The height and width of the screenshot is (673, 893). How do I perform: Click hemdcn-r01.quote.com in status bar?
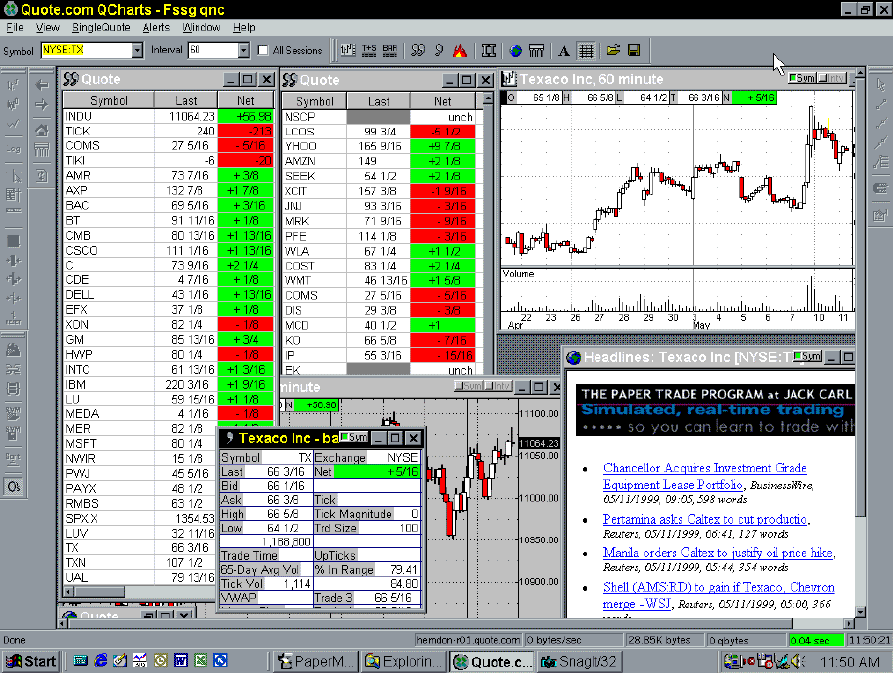[468, 640]
